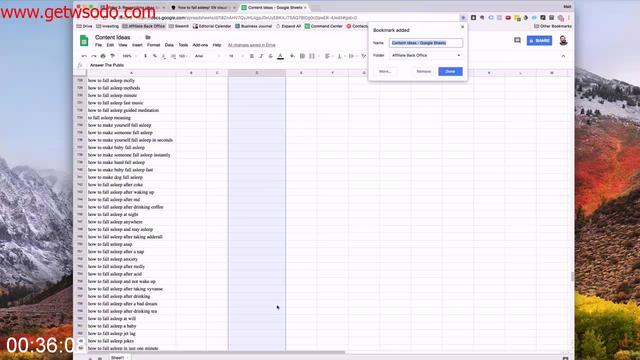Open the vertical align dropdown
This screenshot has width=640, height=360.
(340, 56)
